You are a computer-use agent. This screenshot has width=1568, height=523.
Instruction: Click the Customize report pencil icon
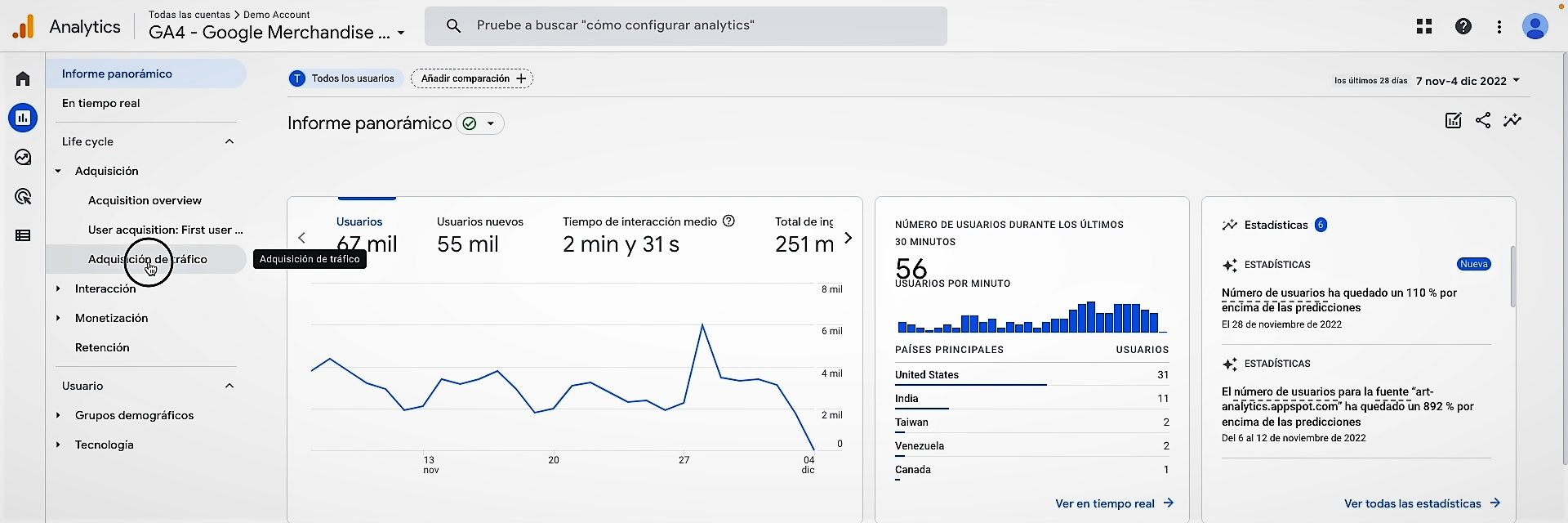(x=1453, y=121)
